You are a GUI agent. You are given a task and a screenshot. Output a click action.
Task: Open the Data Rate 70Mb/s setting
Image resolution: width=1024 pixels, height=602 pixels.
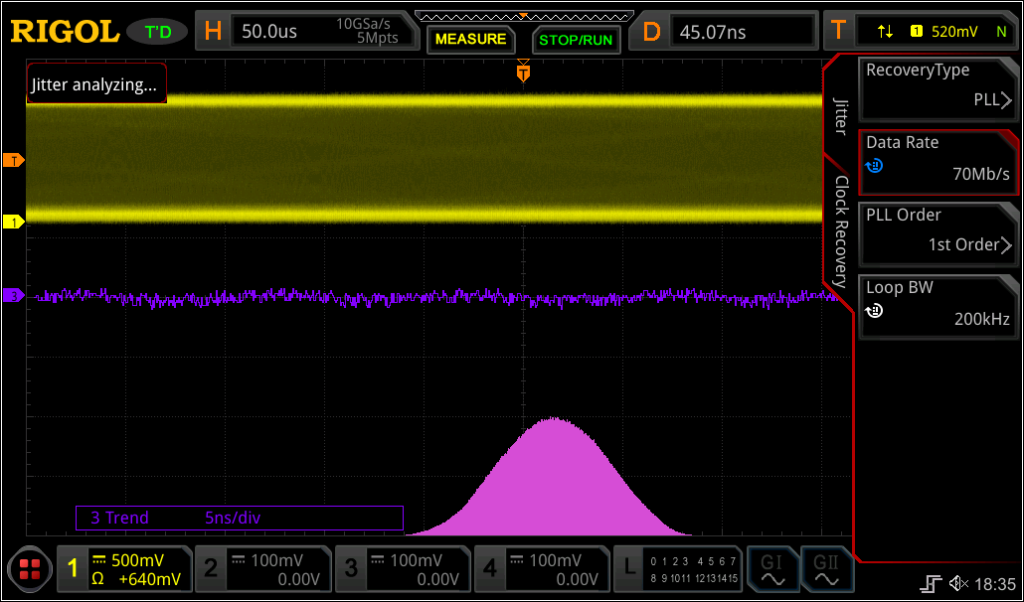(938, 160)
